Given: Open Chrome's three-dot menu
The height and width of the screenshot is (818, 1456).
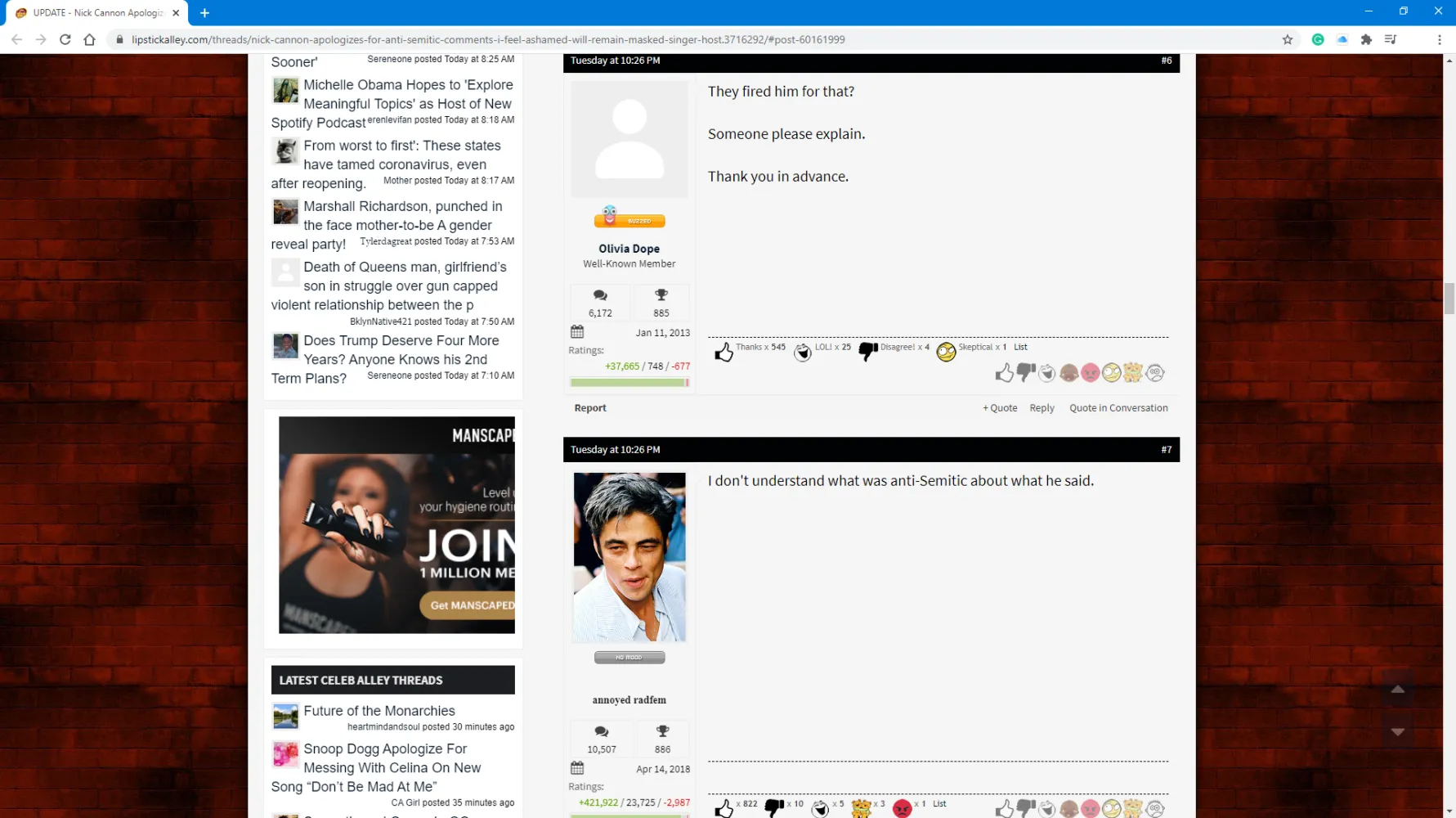Looking at the screenshot, I should (1440, 39).
